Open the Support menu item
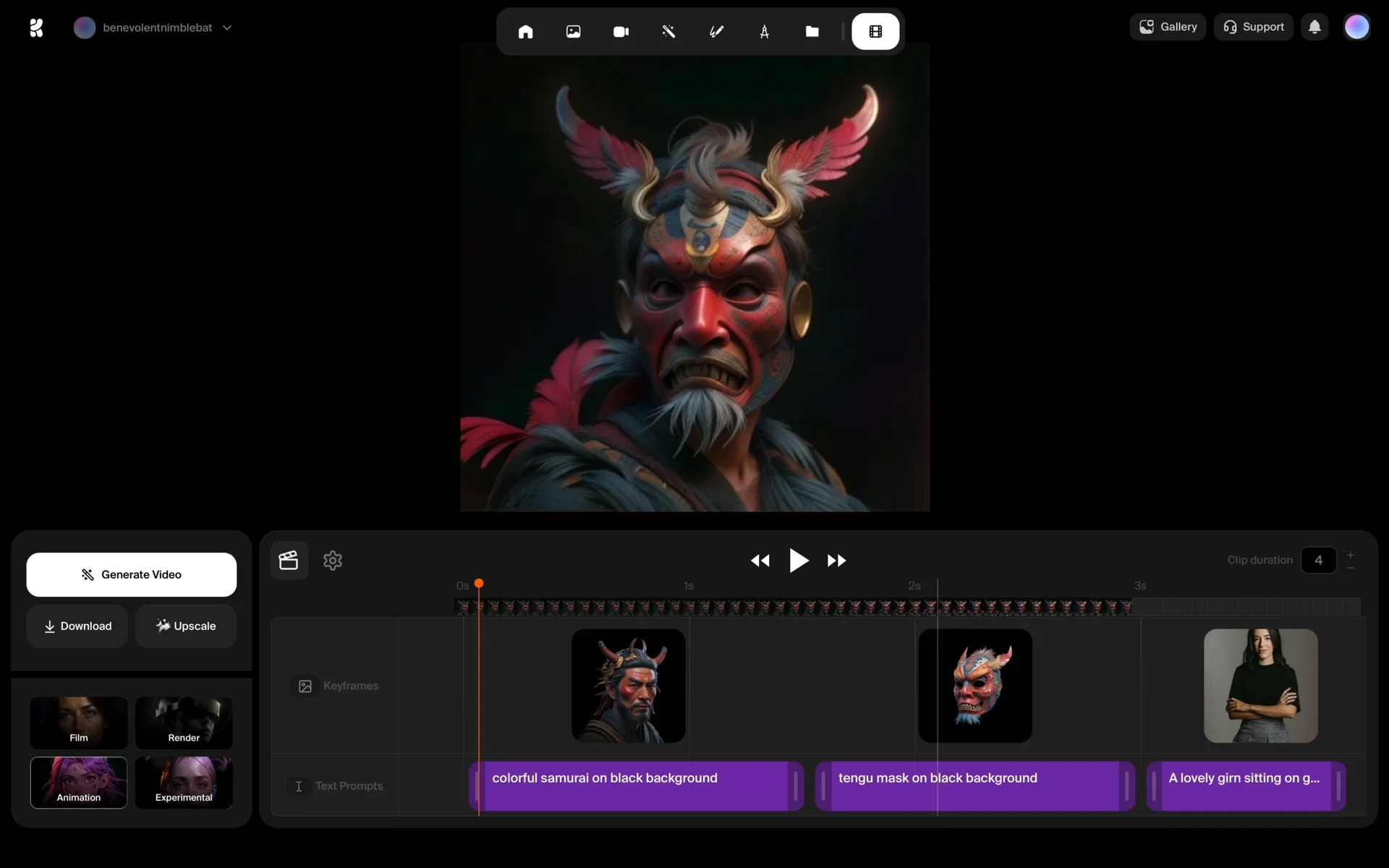This screenshot has height=868, width=1389. [1253, 27]
